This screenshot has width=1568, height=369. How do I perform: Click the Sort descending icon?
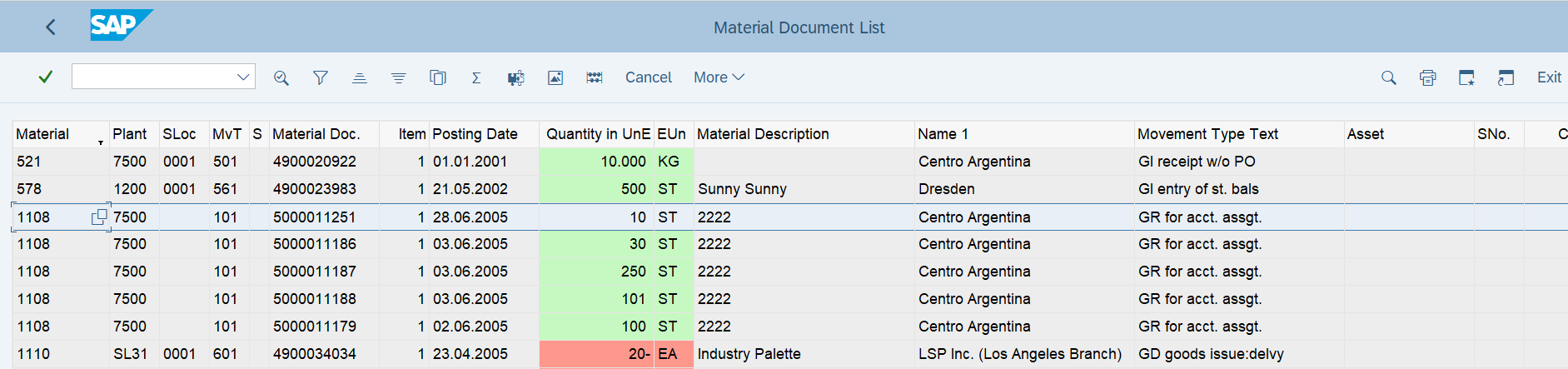pos(398,77)
